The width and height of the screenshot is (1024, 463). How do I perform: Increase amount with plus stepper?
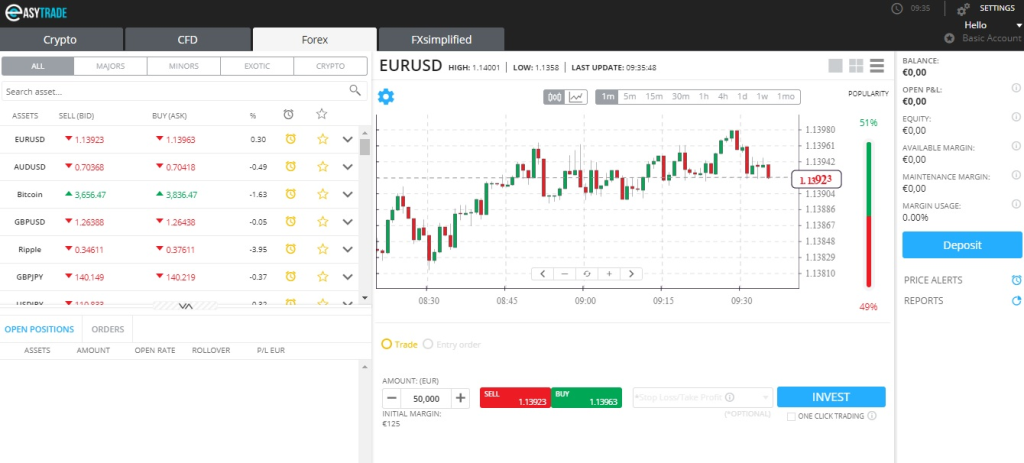(461, 398)
